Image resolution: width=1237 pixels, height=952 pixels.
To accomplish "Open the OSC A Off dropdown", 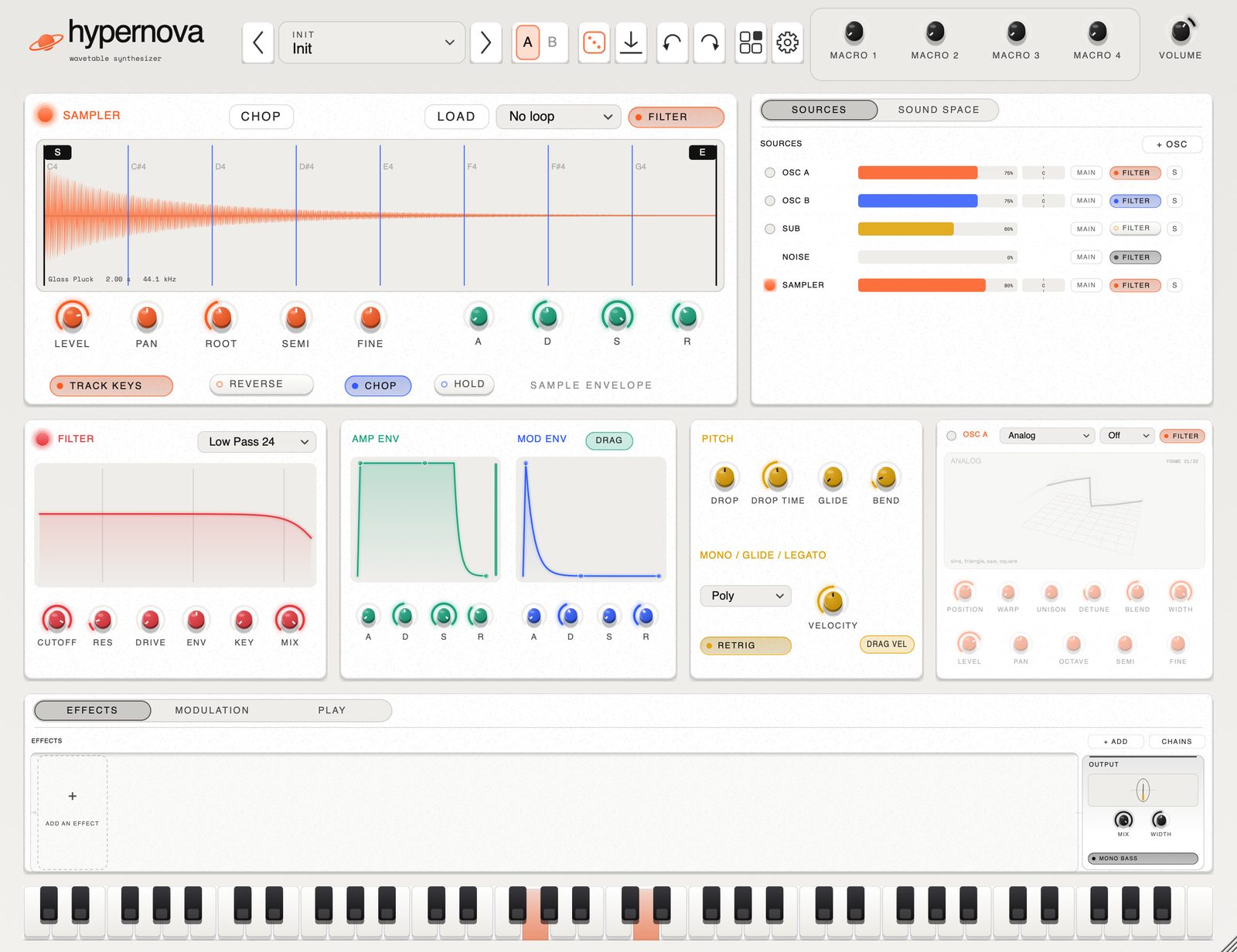I will (1128, 436).
